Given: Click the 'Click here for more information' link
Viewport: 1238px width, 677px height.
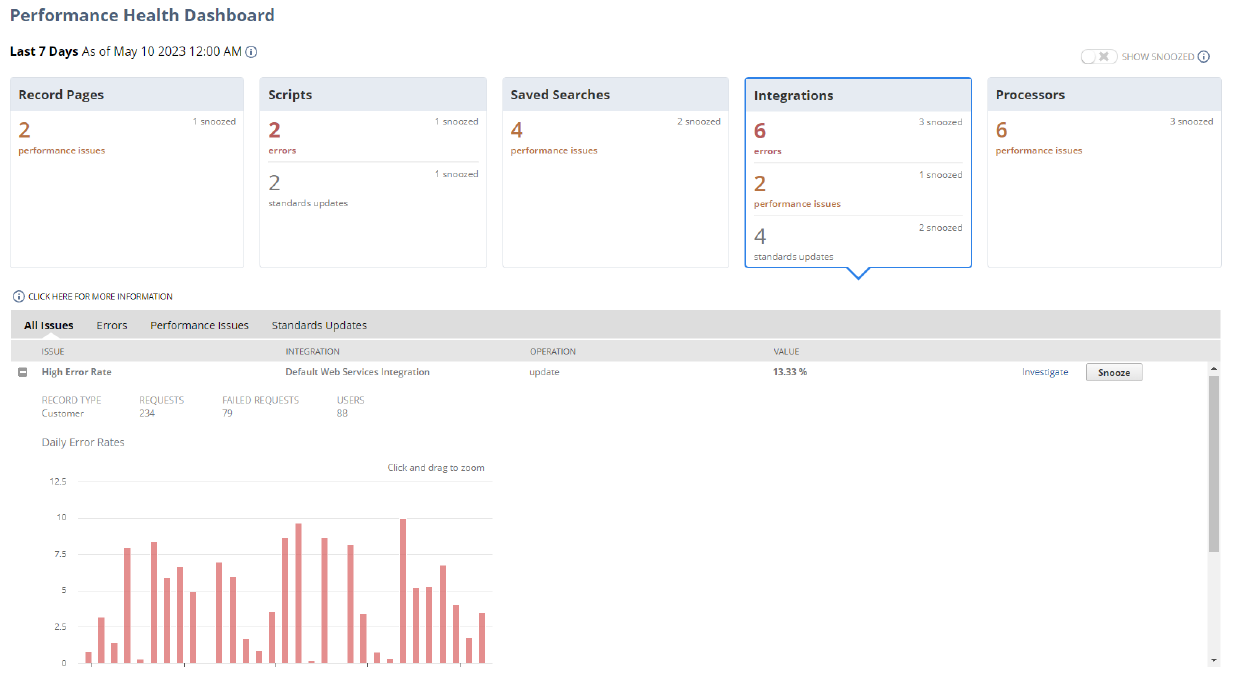Looking at the screenshot, I should (101, 296).
